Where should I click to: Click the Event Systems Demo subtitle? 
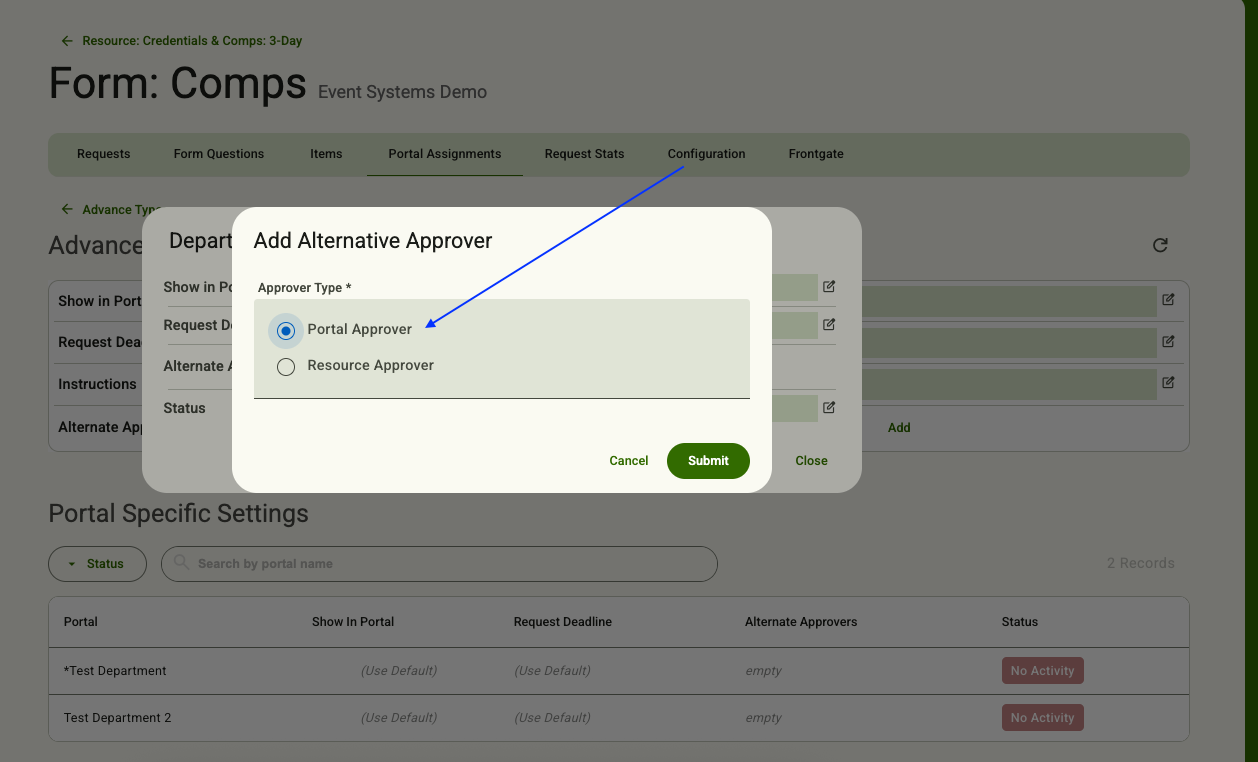pyautogui.click(x=402, y=92)
